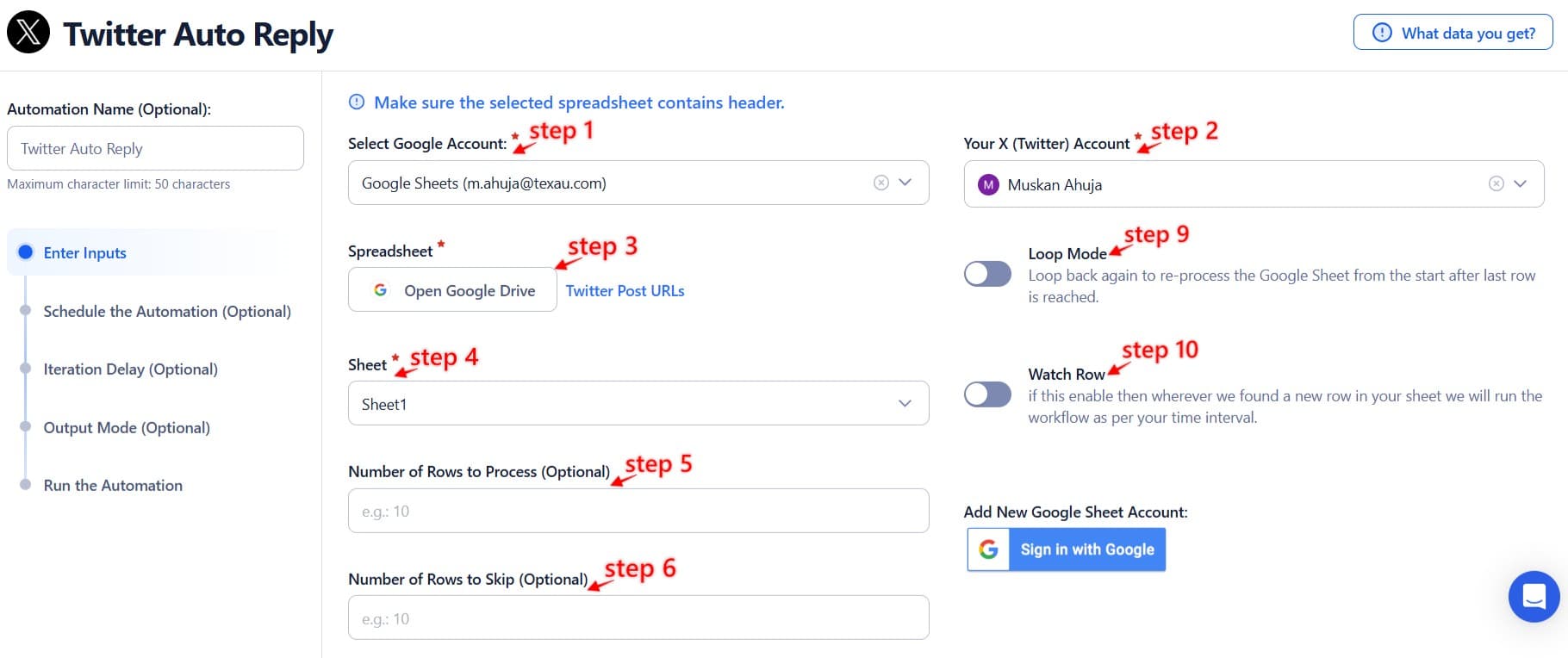Screen dimensions: 1568x658
Task: Click the Number of Rows to Process field
Action: (638, 511)
